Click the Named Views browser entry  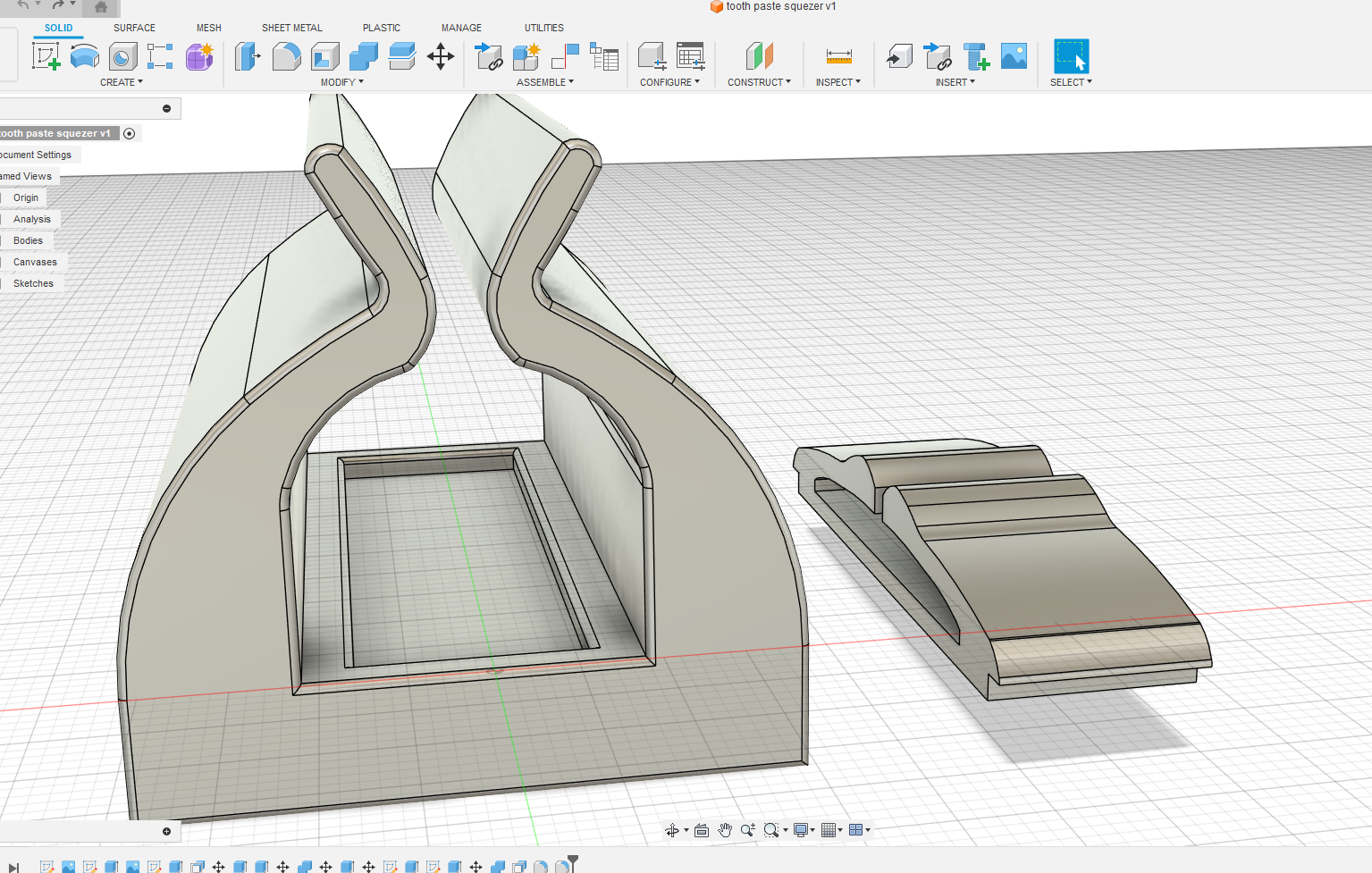[26, 176]
